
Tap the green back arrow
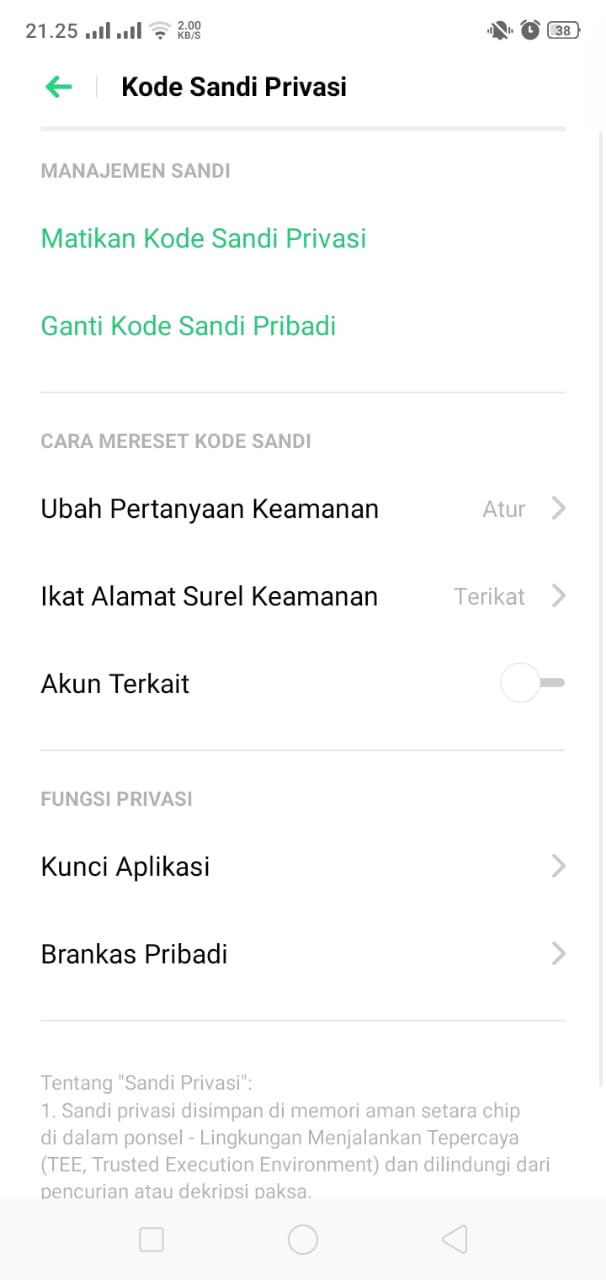[x=58, y=87]
